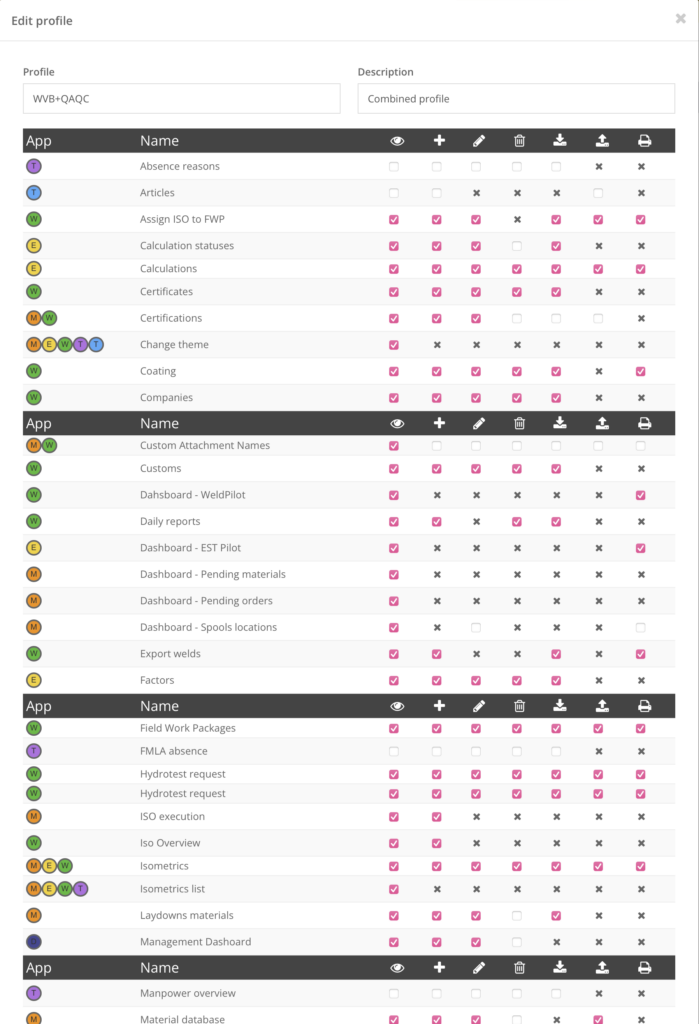
Task: Click the trash delete icon in first table header
Action: tap(518, 141)
